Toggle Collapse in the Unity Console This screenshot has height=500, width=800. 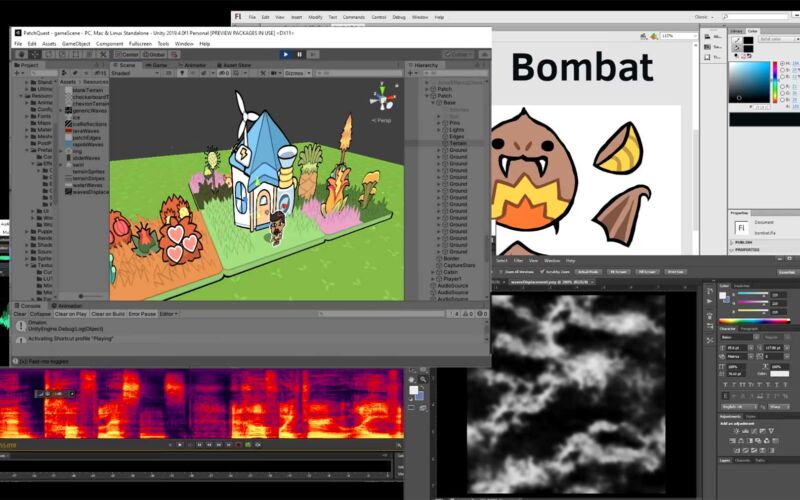pos(39,314)
